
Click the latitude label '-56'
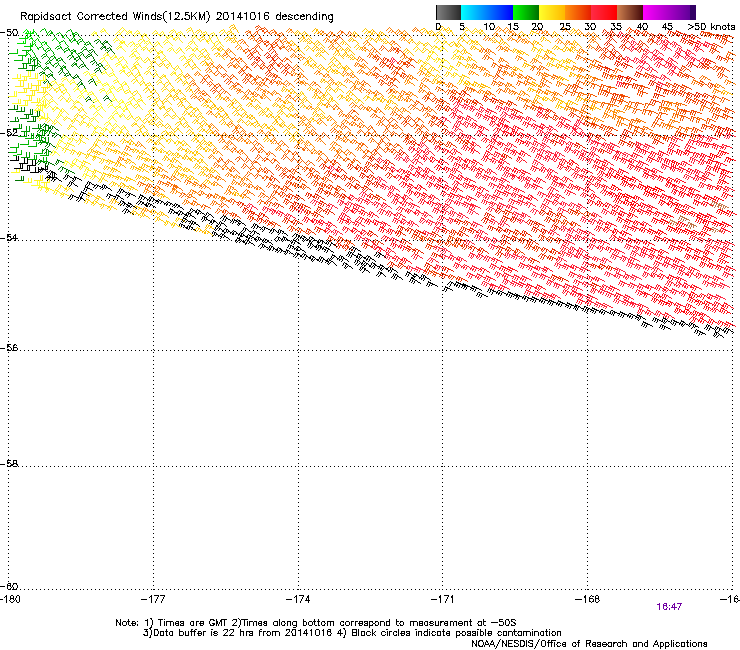coord(9,347)
